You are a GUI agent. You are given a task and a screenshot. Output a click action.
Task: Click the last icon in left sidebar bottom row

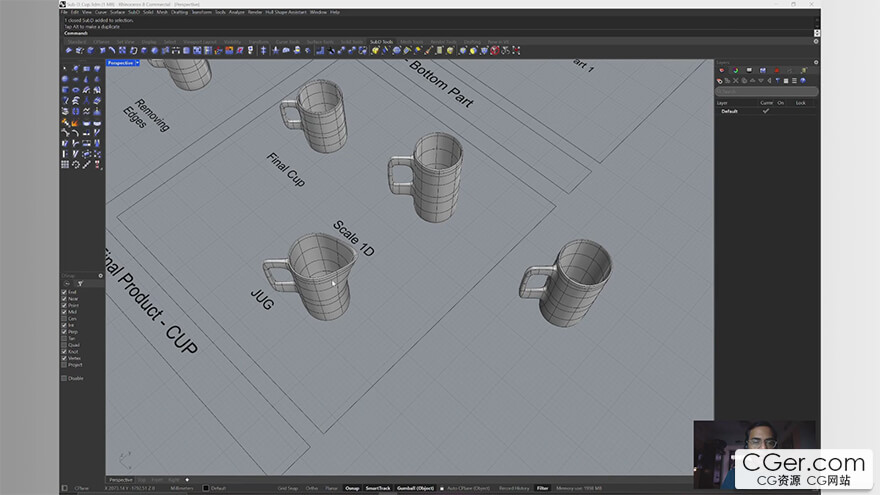click(x=98, y=164)
